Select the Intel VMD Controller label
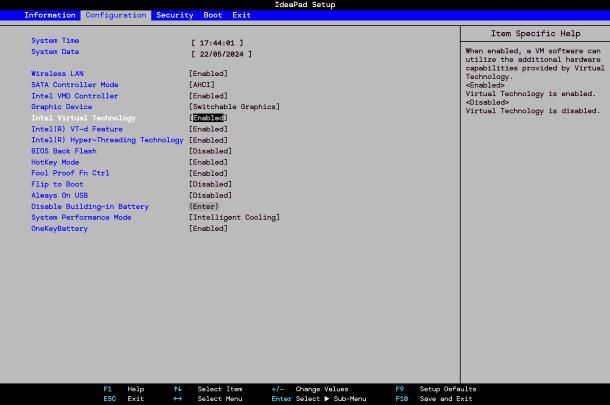This screenshot has width=610, height=405. (74, 96)
